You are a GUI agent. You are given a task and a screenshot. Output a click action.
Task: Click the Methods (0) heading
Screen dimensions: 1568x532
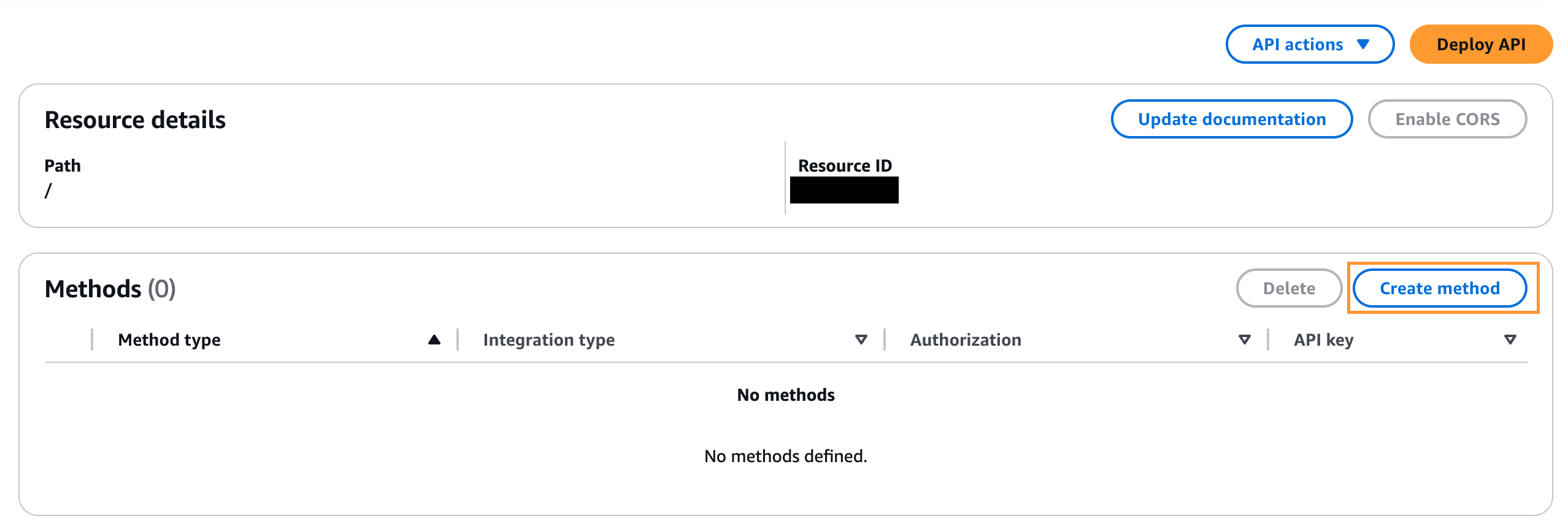110,289
